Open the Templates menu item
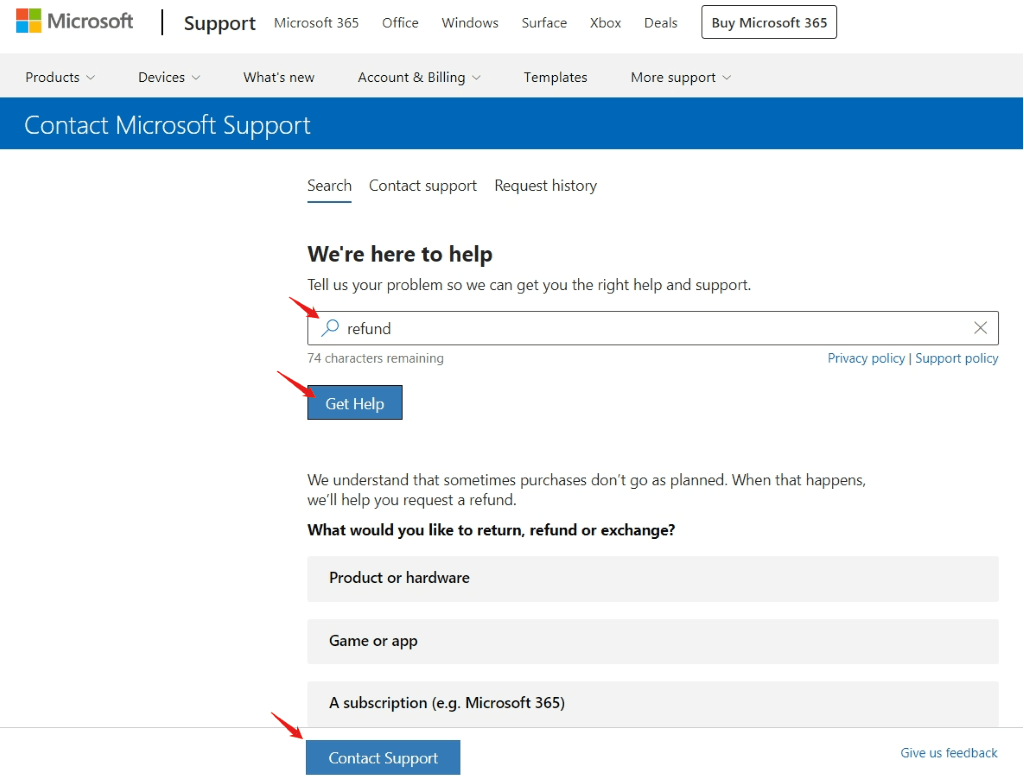 click(555, 77)
